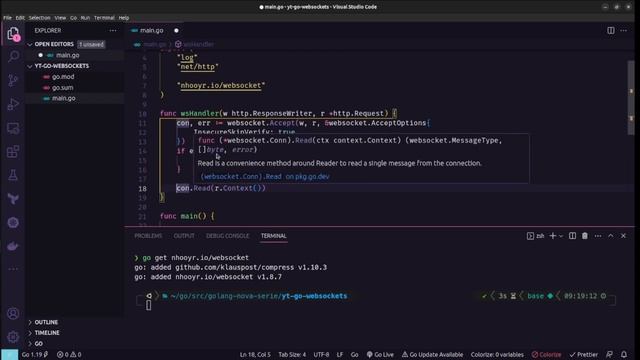
Task: Select main.go under Open Editors
Action: pos(67,55)
